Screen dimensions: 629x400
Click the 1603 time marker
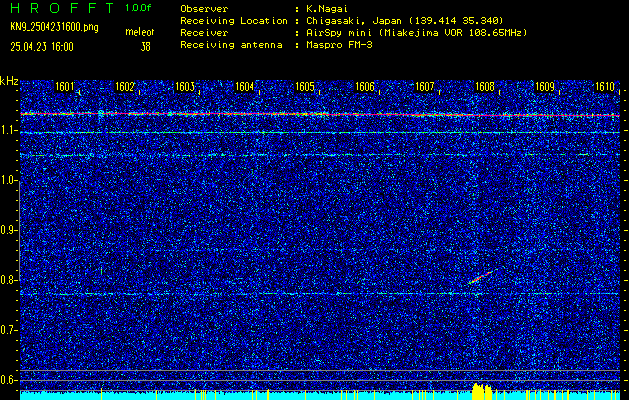pyautogui.click(x=185, y=87)
